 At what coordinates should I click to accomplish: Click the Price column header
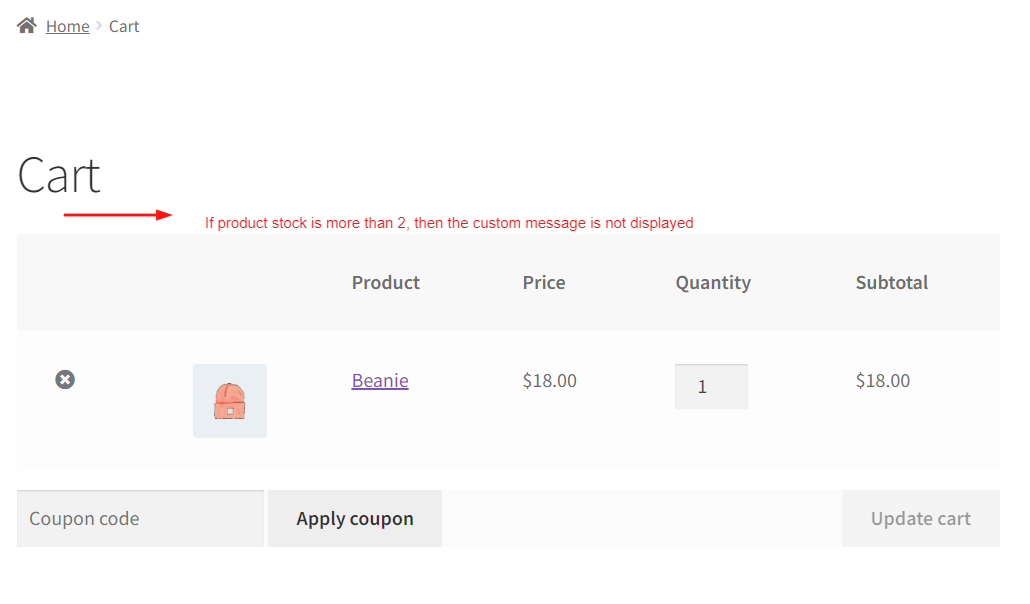coord(543,282)
